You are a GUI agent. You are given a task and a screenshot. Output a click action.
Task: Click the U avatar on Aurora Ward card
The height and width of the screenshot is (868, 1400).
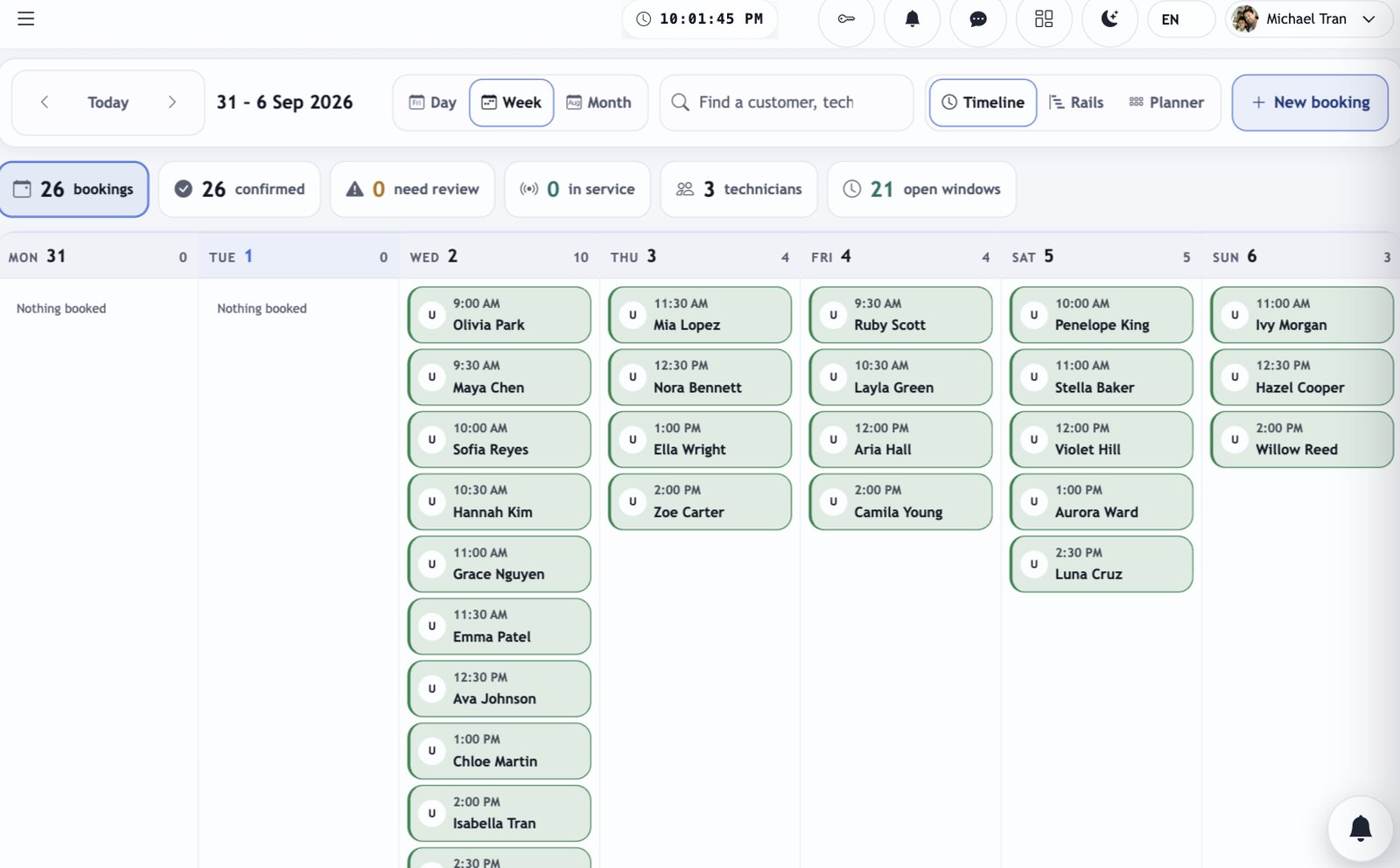click(x=1033, y=501)
